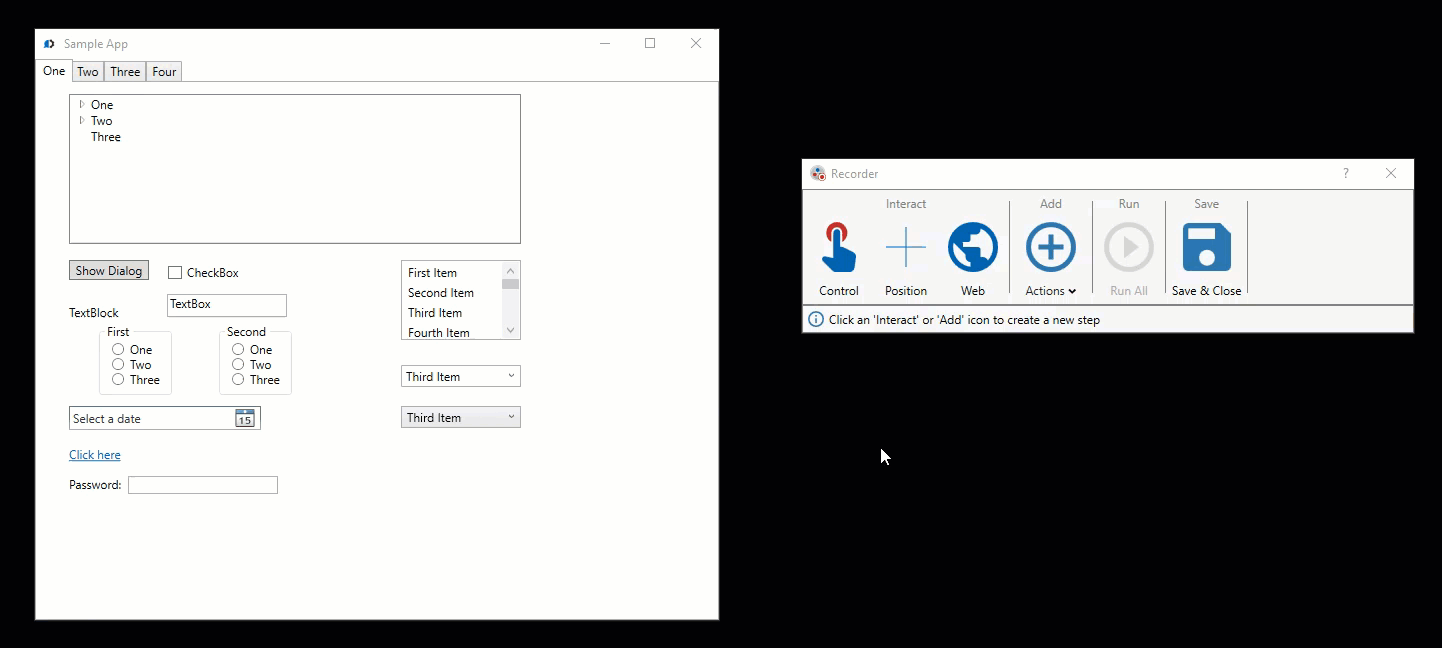
Task: Close the Recorder window
Action: 1391,173
